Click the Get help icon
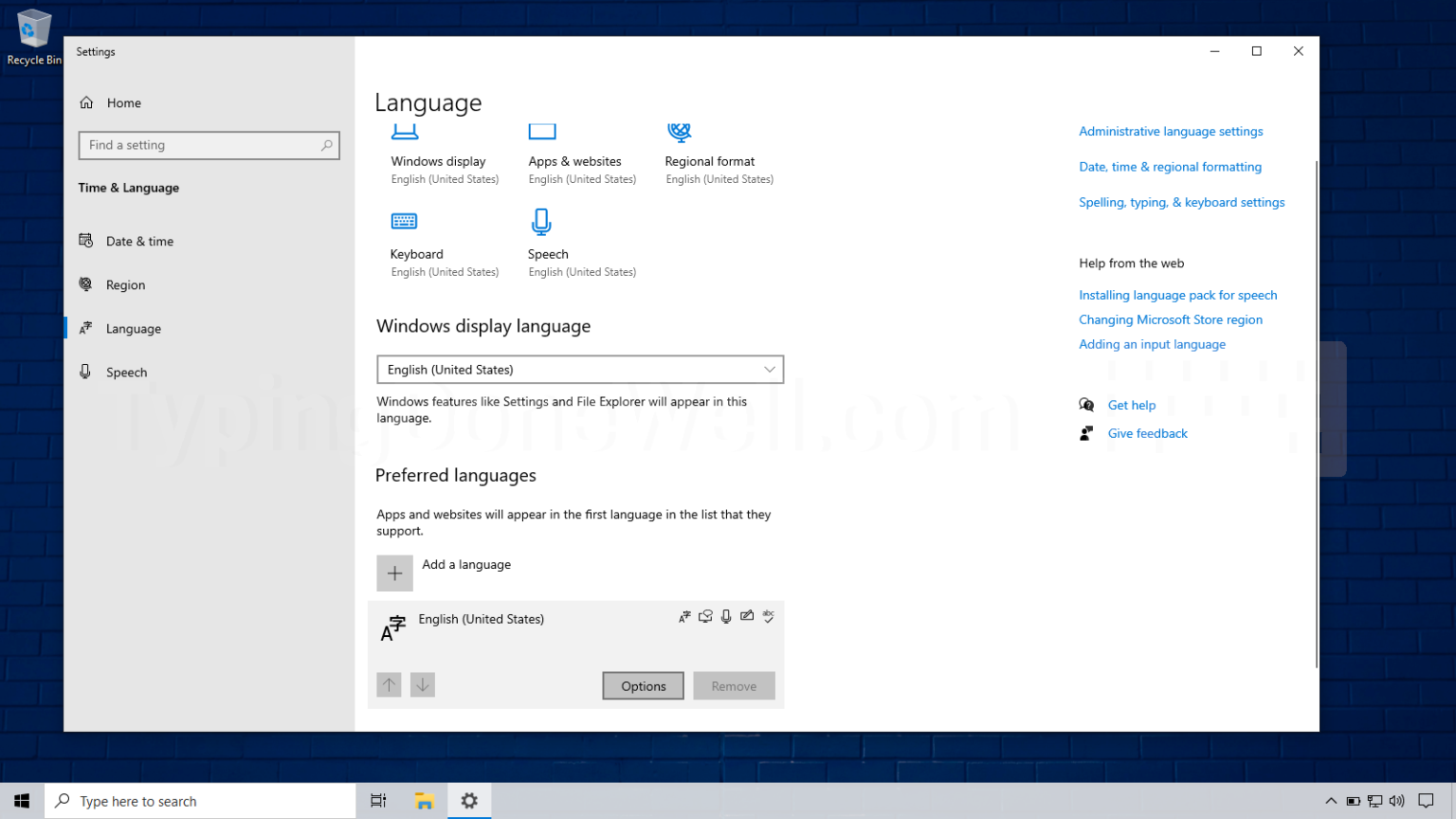 click(1086, 405)
